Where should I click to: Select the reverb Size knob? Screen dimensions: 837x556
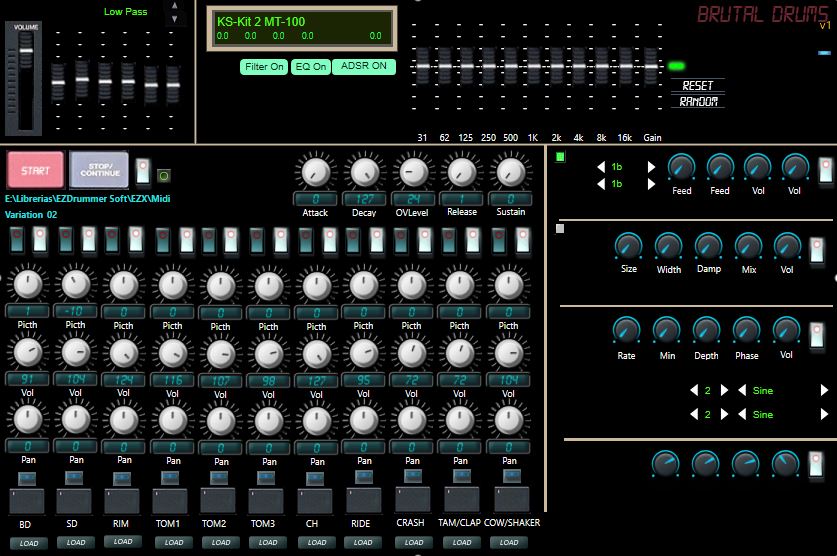point(629,246)
